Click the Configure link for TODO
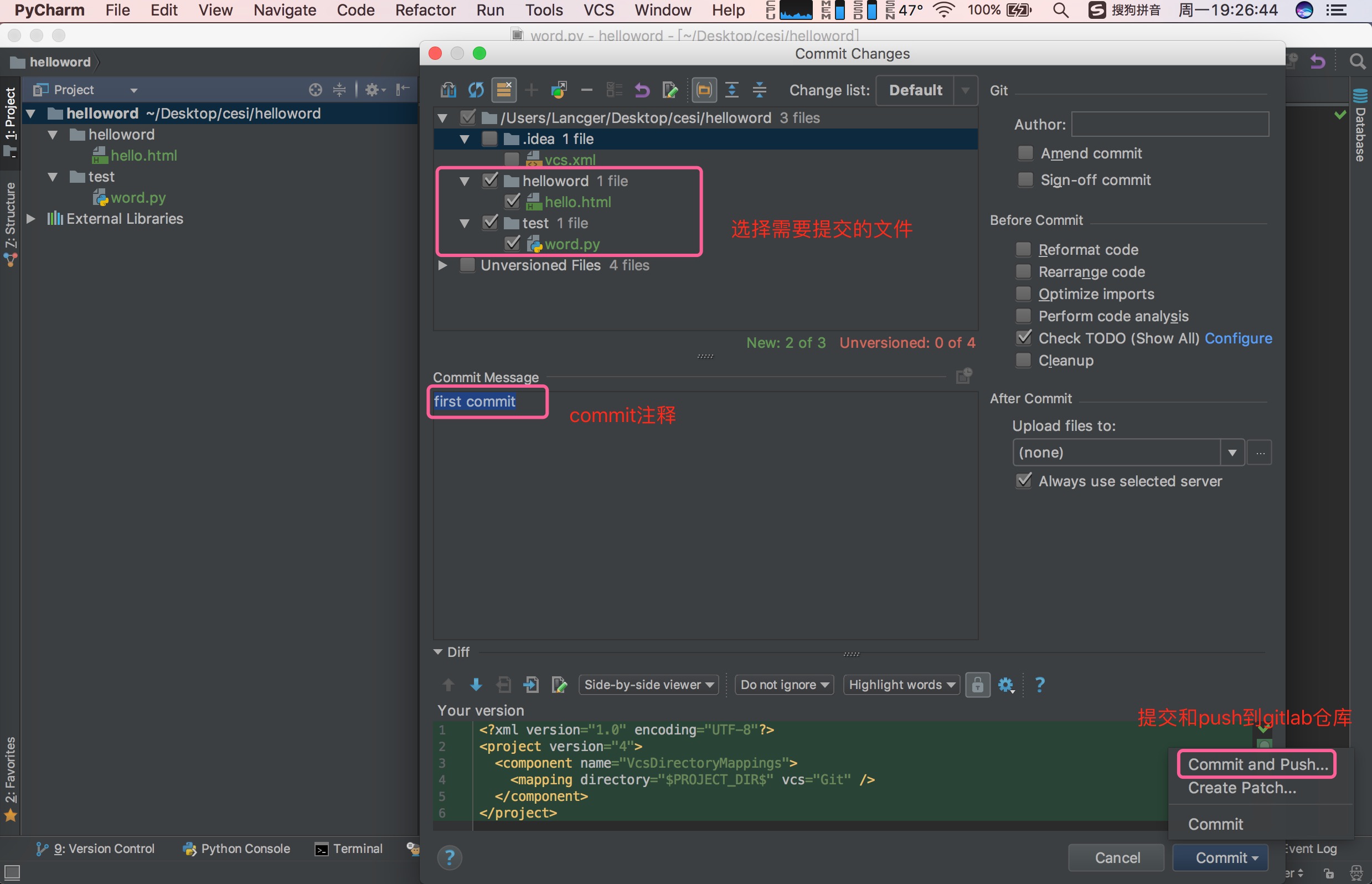This screenshot has width=1372, height=884. [1239, 338]
